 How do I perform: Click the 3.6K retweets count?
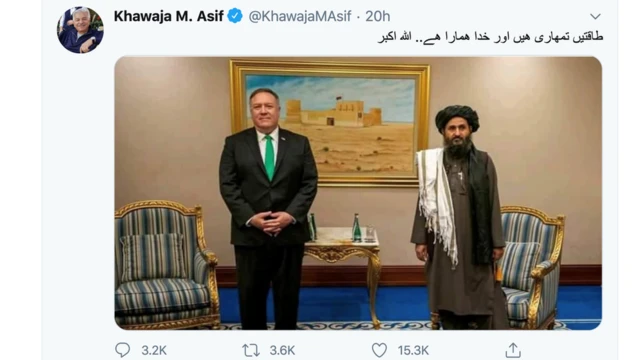[x=282, y=350]
